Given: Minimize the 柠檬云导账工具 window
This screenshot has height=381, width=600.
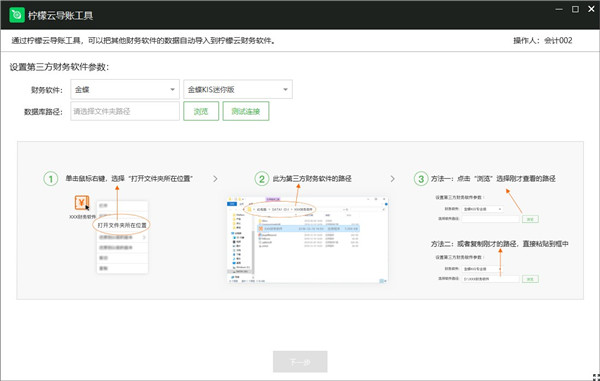Looking at the screenshot, I should [559, 9].
